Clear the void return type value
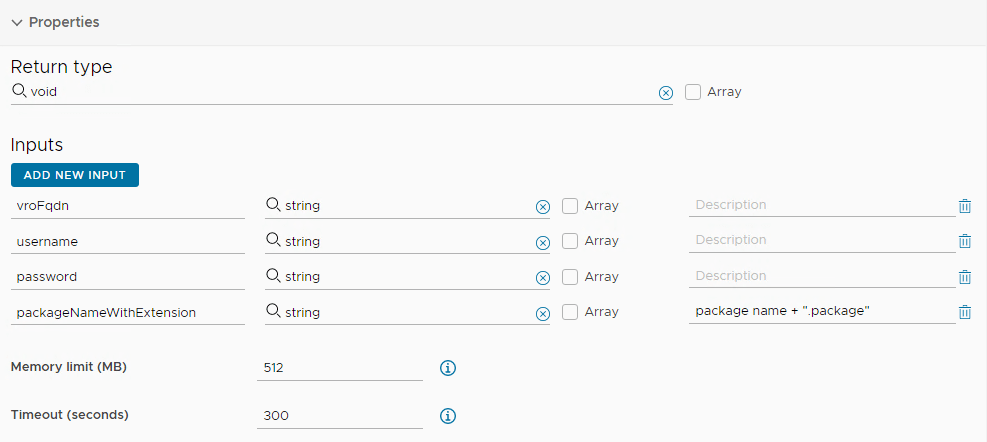This screenshot has width=987, height=442. tap(665, 92)
